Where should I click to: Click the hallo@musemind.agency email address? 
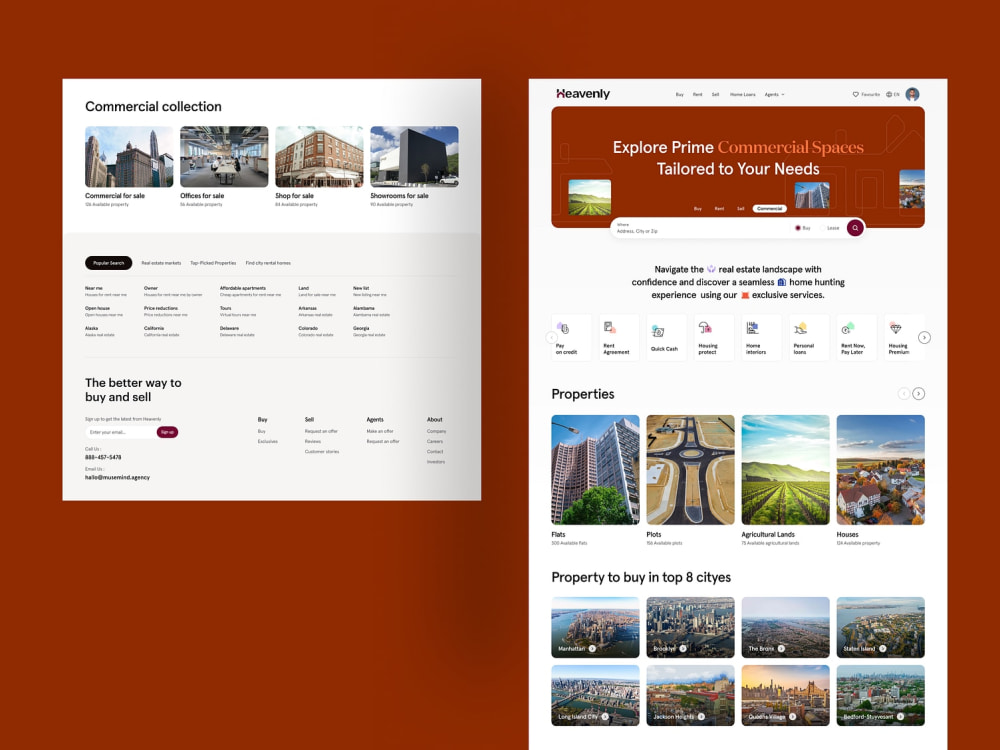tap(117, 477)
